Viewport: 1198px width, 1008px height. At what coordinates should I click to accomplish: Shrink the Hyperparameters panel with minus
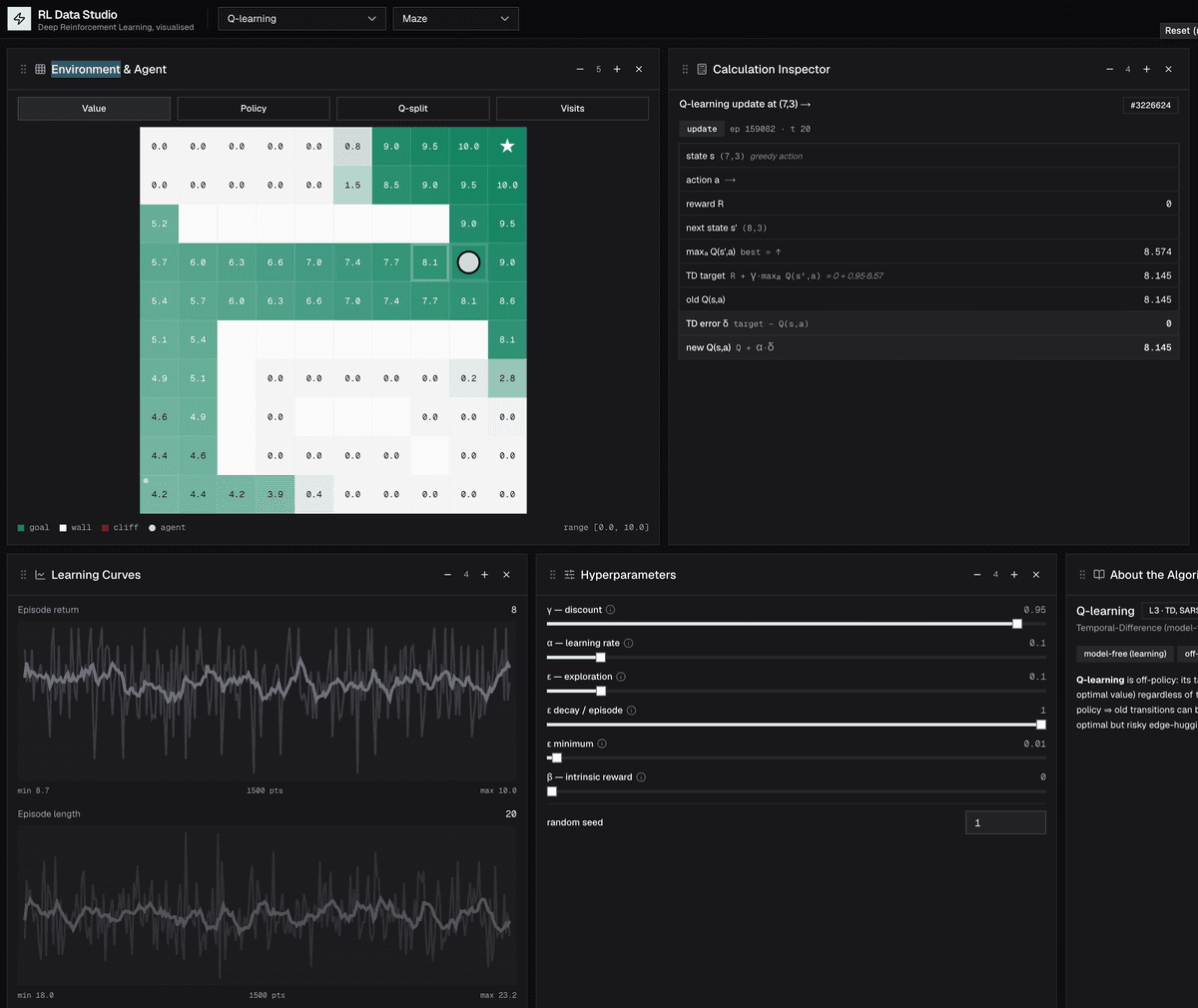[x=976, y=575]
